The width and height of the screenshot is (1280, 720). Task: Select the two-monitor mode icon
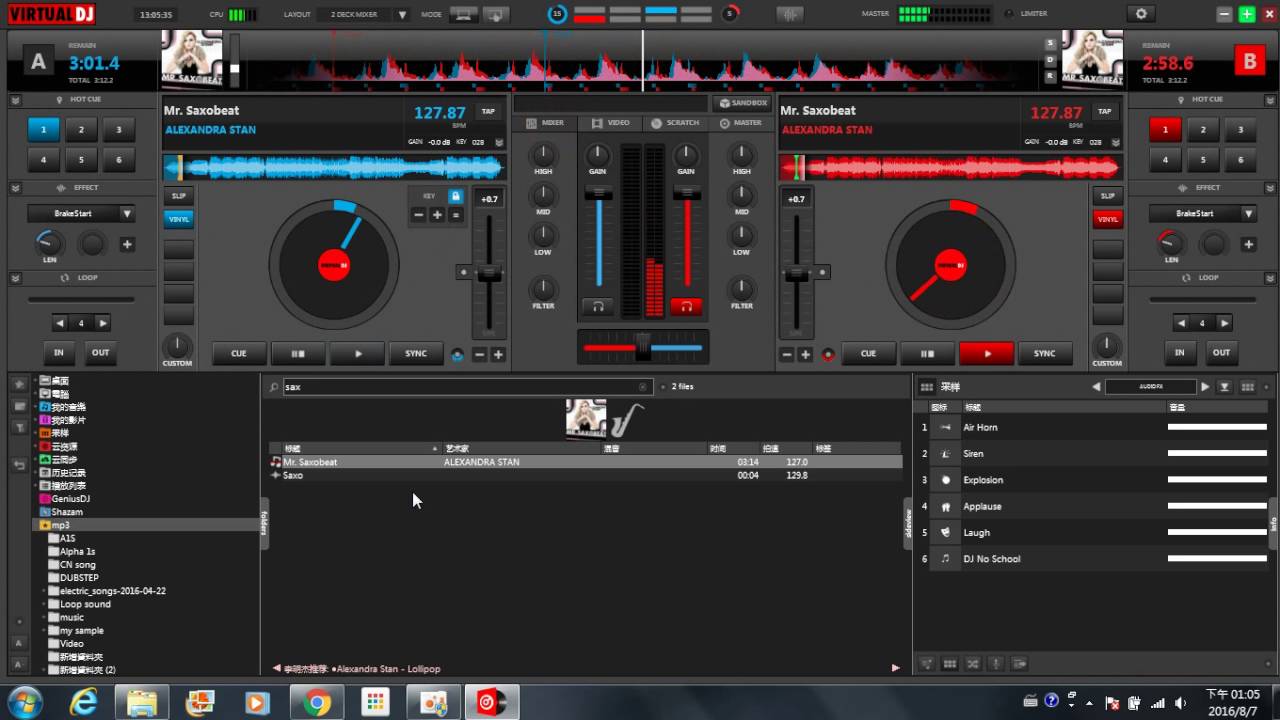[494, 14]
